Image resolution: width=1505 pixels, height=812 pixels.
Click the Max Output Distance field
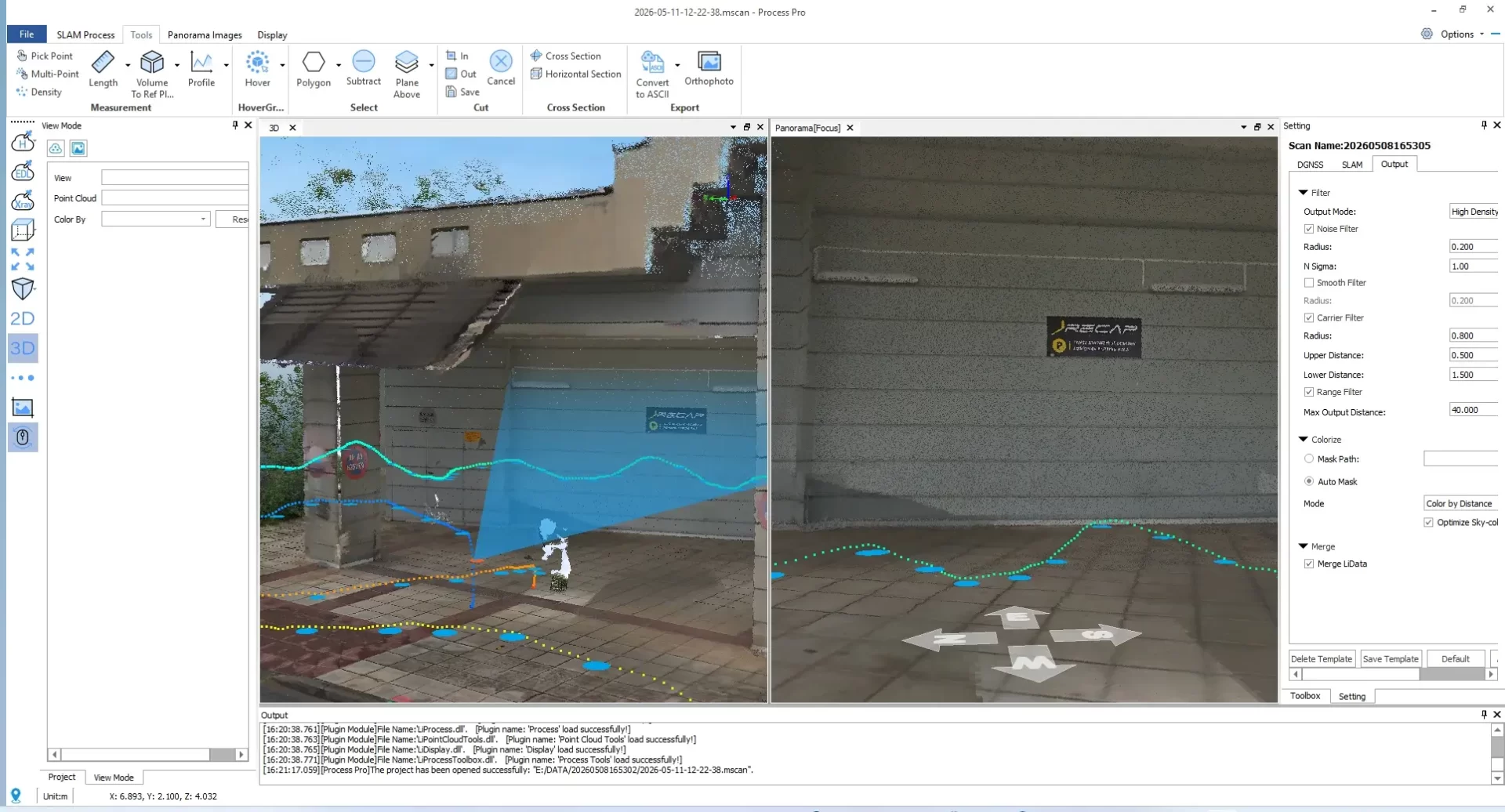1474,410
